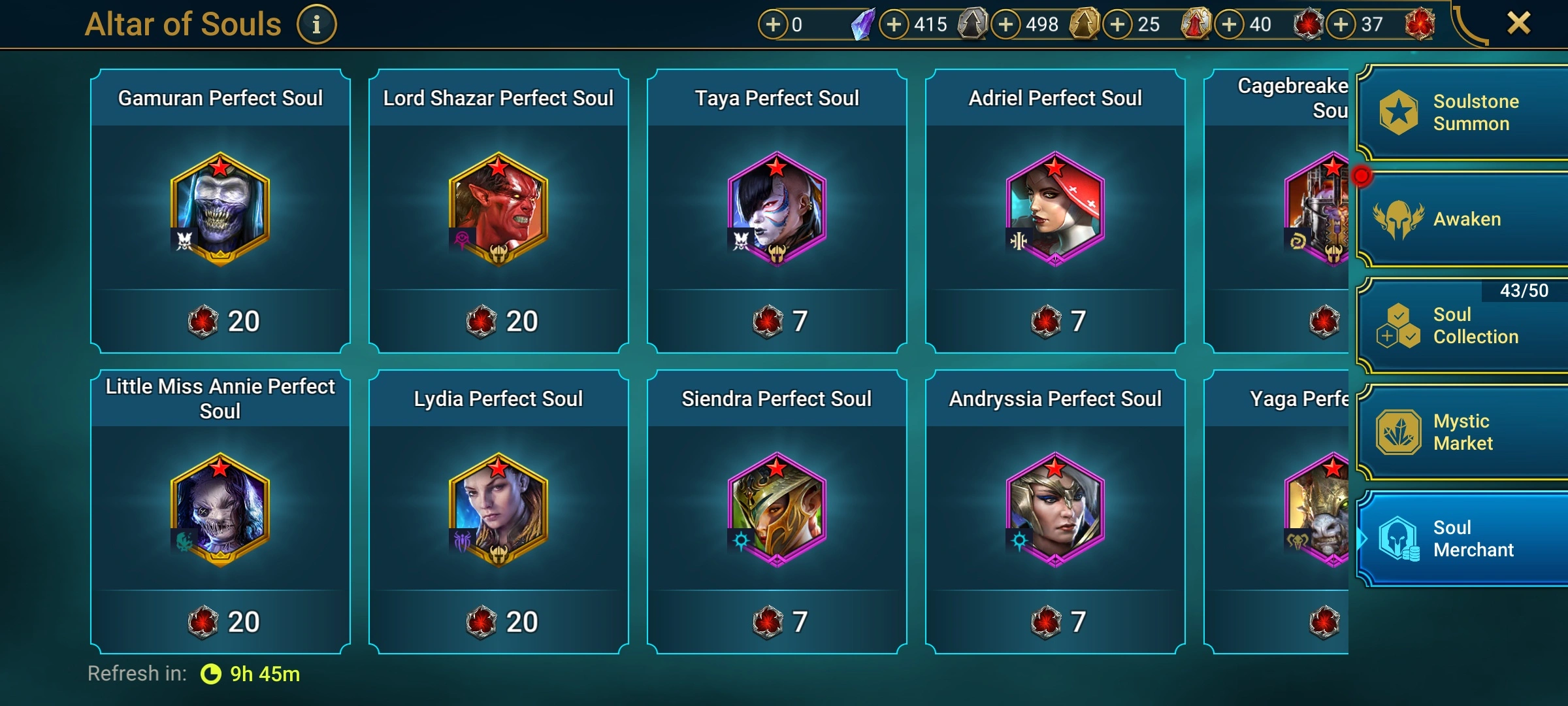Select the Soul Merchant tab

(x=1462, y=538)
